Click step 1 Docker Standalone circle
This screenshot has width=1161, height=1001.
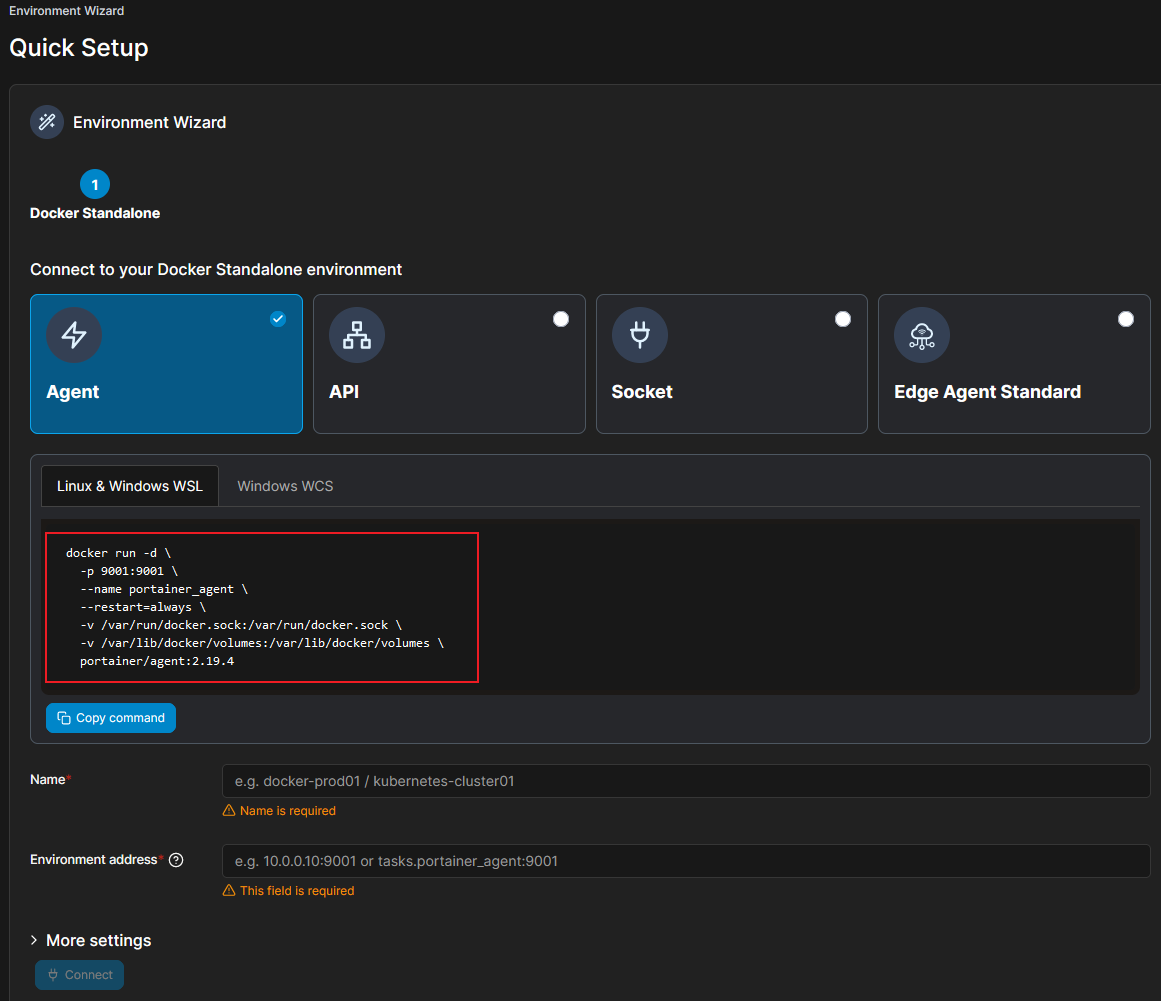[x=95, y=184]
